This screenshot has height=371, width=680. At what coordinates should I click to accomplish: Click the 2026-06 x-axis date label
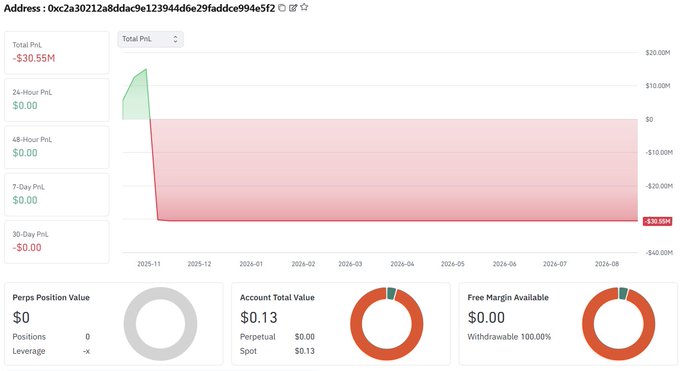click(x=504, y=264)
